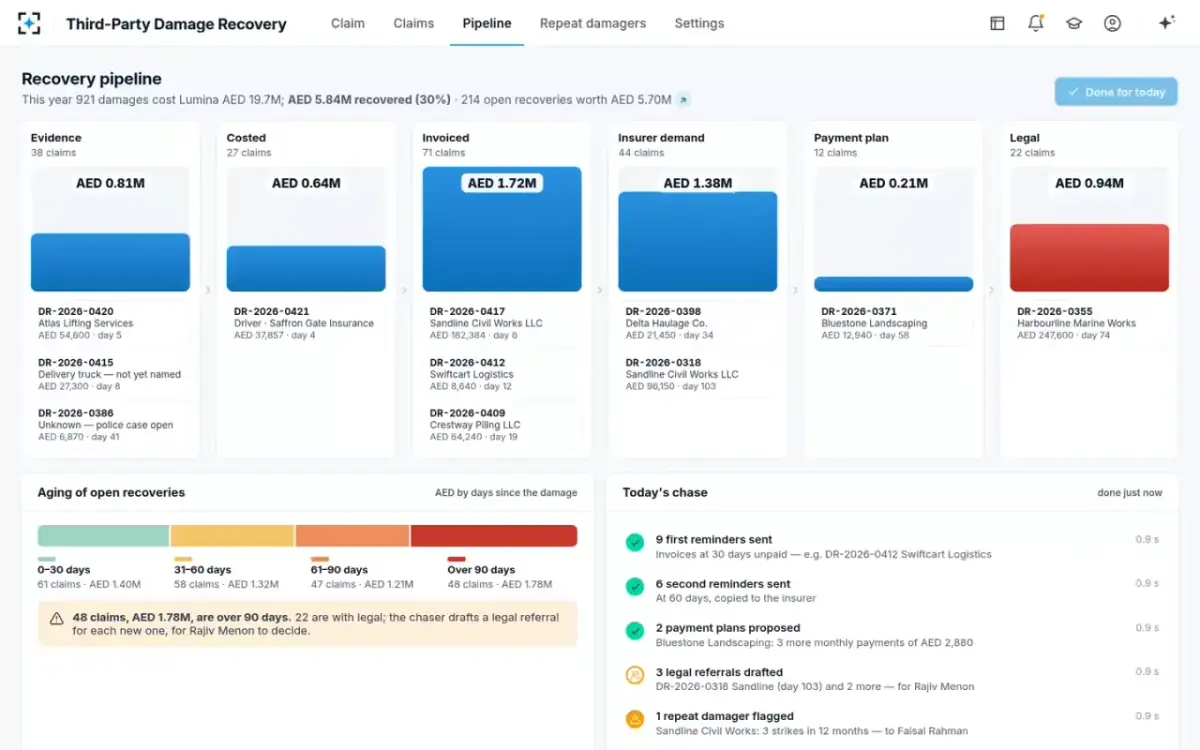This screenshot has height=750, width=1200.
Task: Open claim DR-2026-0371 Bluestone Landscaping
Action: [x=894, y=323]
